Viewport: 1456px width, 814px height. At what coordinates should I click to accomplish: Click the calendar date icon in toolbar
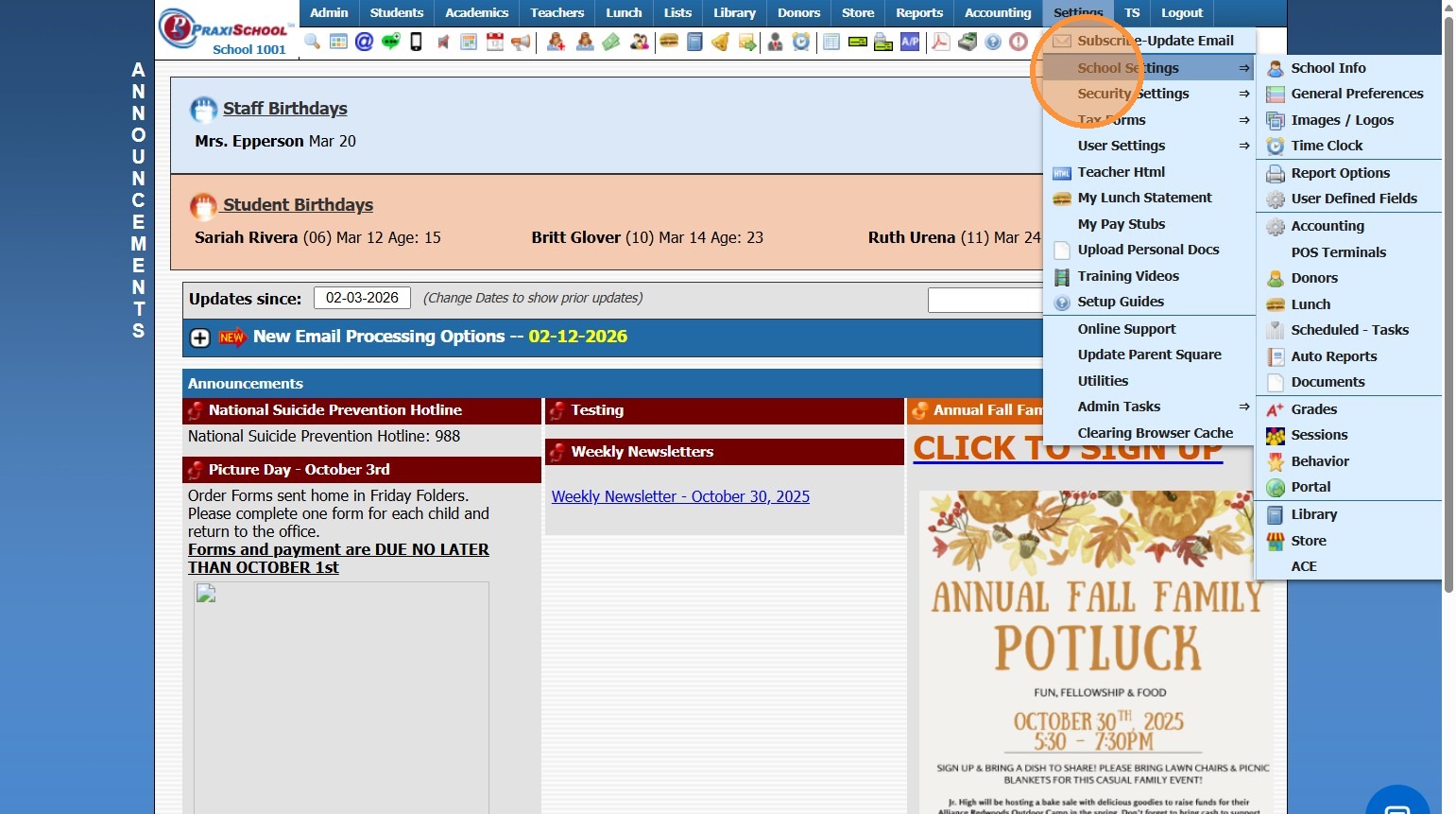495,42
